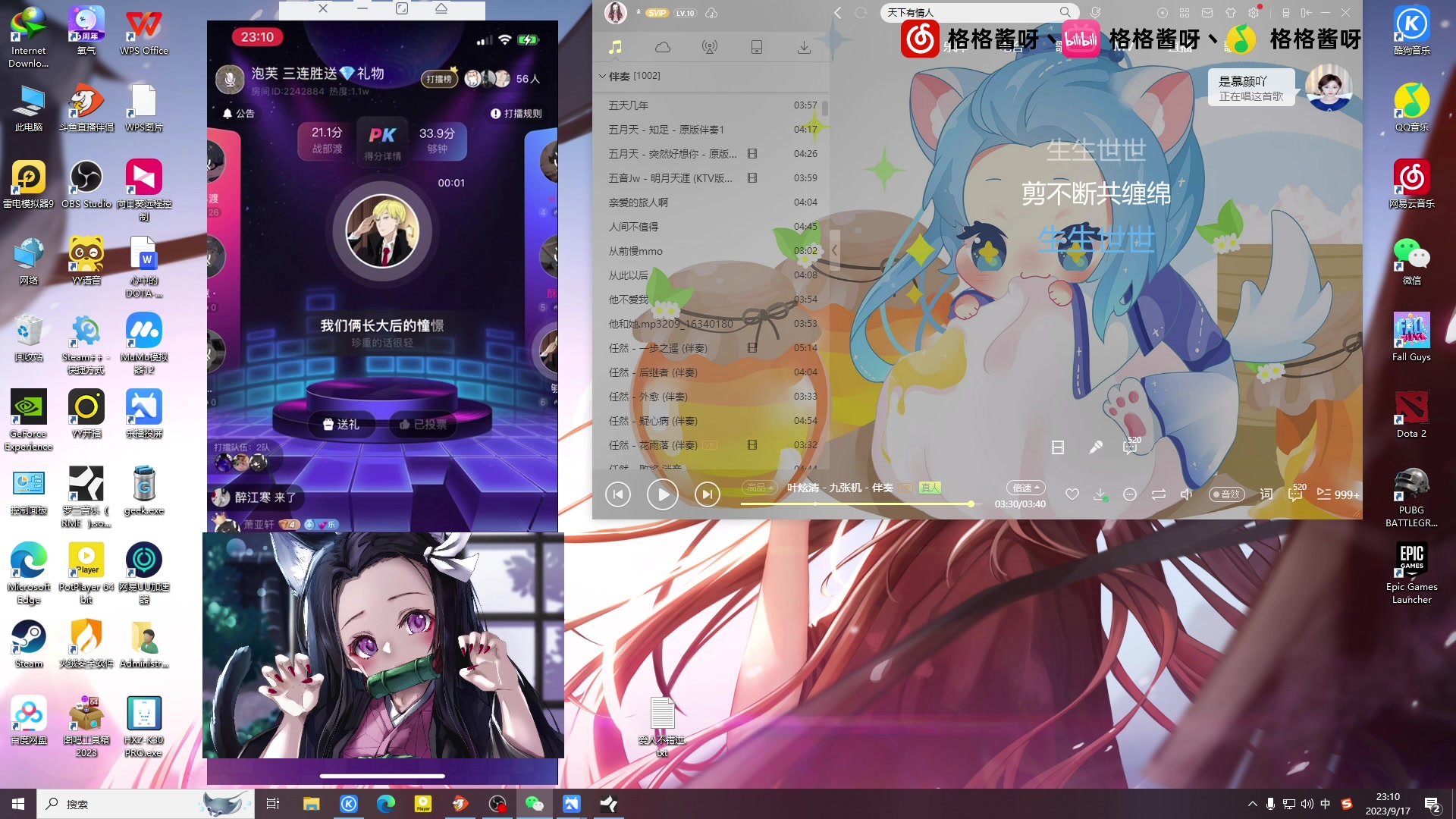Open comments icon with 520 in player bar
Image resolution: width=1456 pixels, height=819 pixels.
click(1295, 494)
